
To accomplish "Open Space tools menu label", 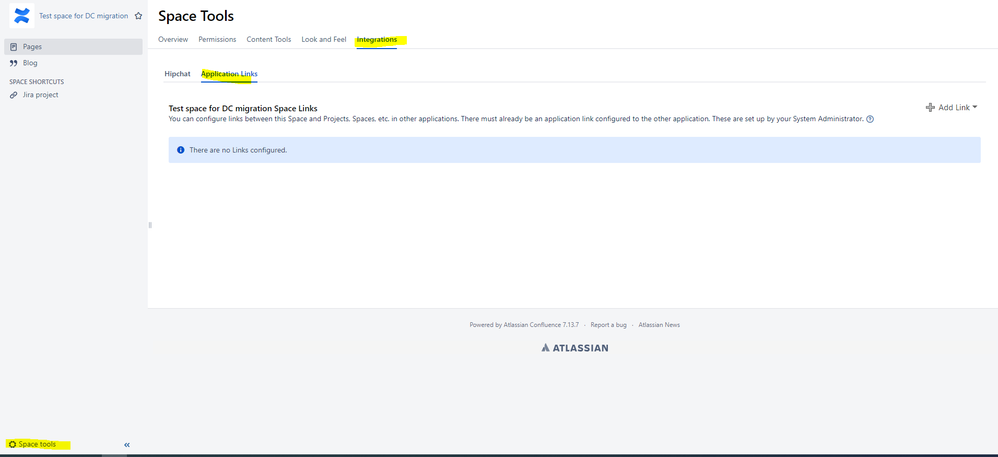I will (x=37, y=444).
